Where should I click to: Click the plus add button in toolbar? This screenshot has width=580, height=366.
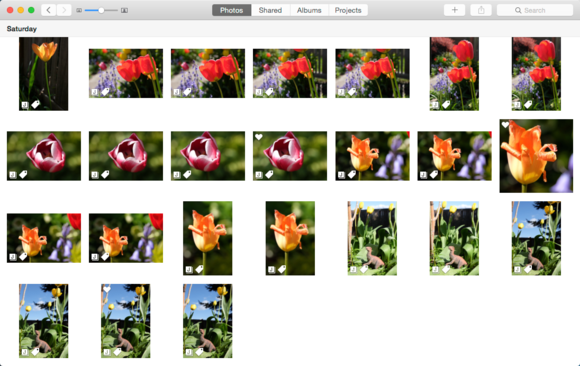pos(455,10)
